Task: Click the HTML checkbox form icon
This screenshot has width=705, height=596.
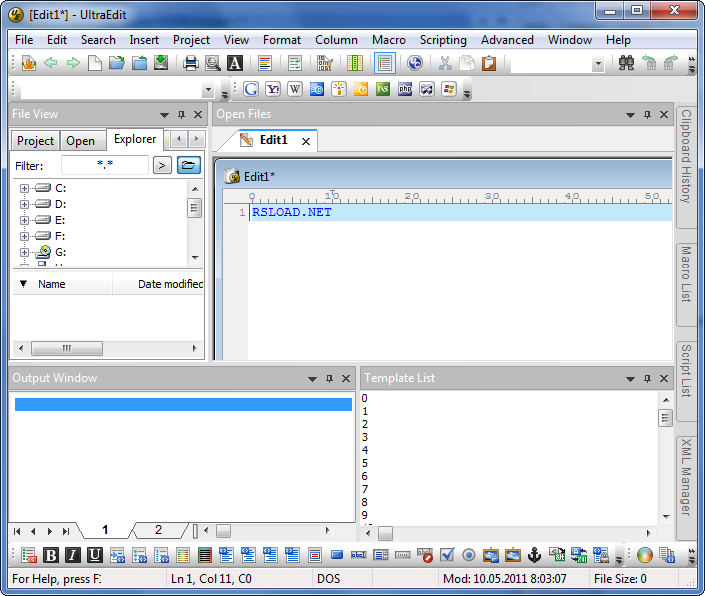Action: 447,556
